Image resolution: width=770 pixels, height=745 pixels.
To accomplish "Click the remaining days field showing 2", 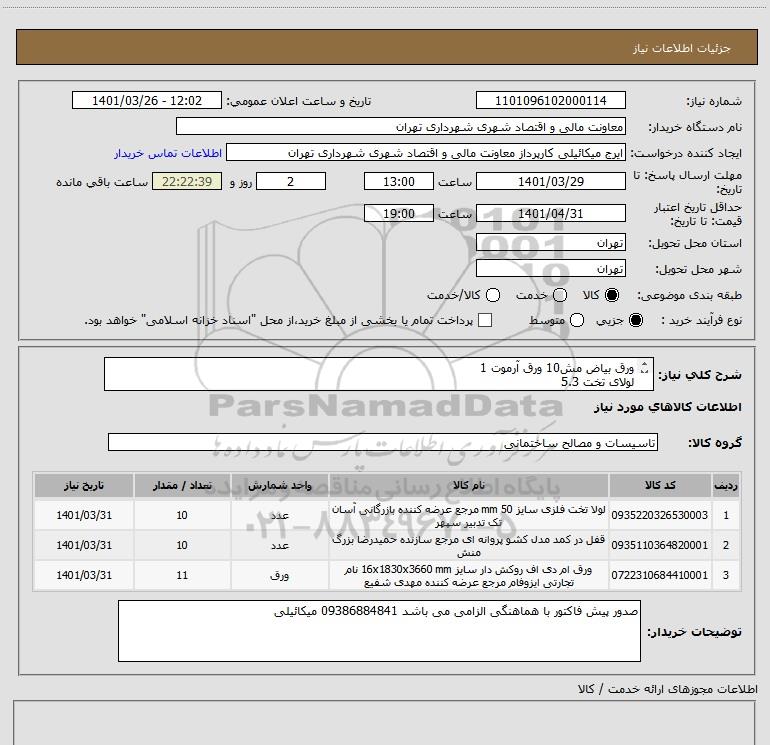I will click(x=291, y=182).
